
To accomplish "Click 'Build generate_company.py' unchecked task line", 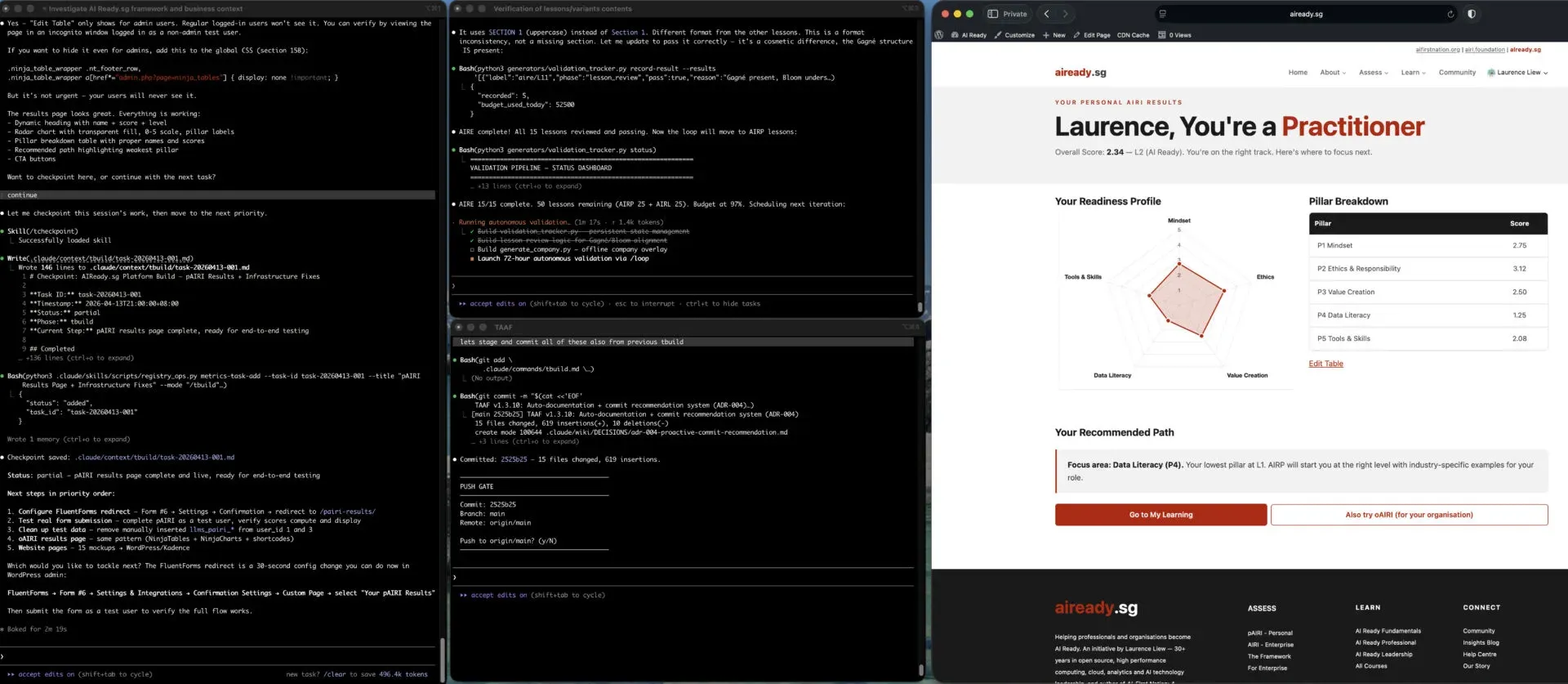I will coord(568,249).
